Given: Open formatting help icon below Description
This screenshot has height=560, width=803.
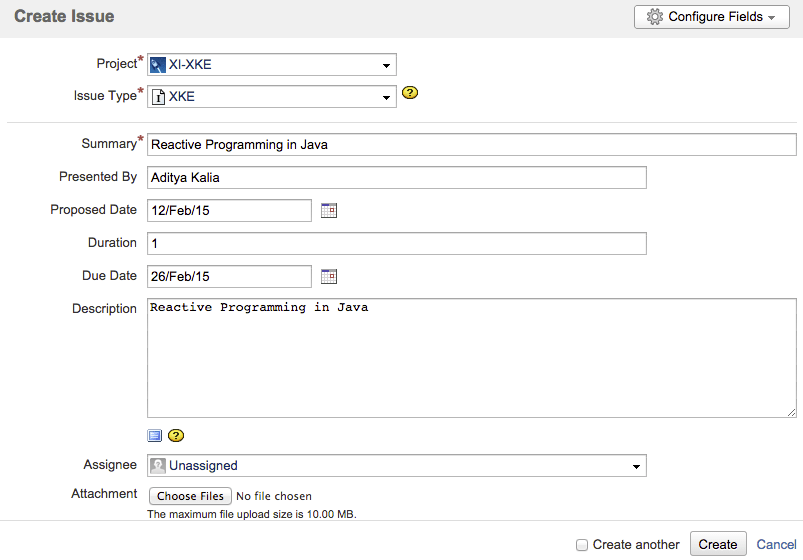Looking at the screenshot, I should [x=176, y=435].
